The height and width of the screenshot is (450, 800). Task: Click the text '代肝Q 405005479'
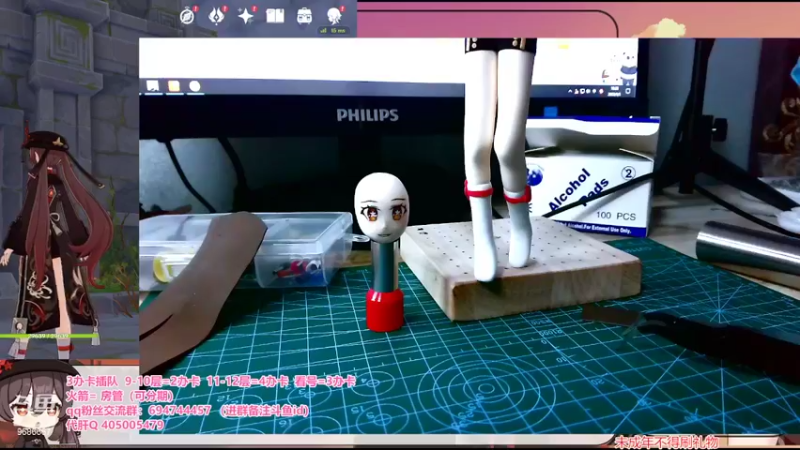(x=115, y=425)
